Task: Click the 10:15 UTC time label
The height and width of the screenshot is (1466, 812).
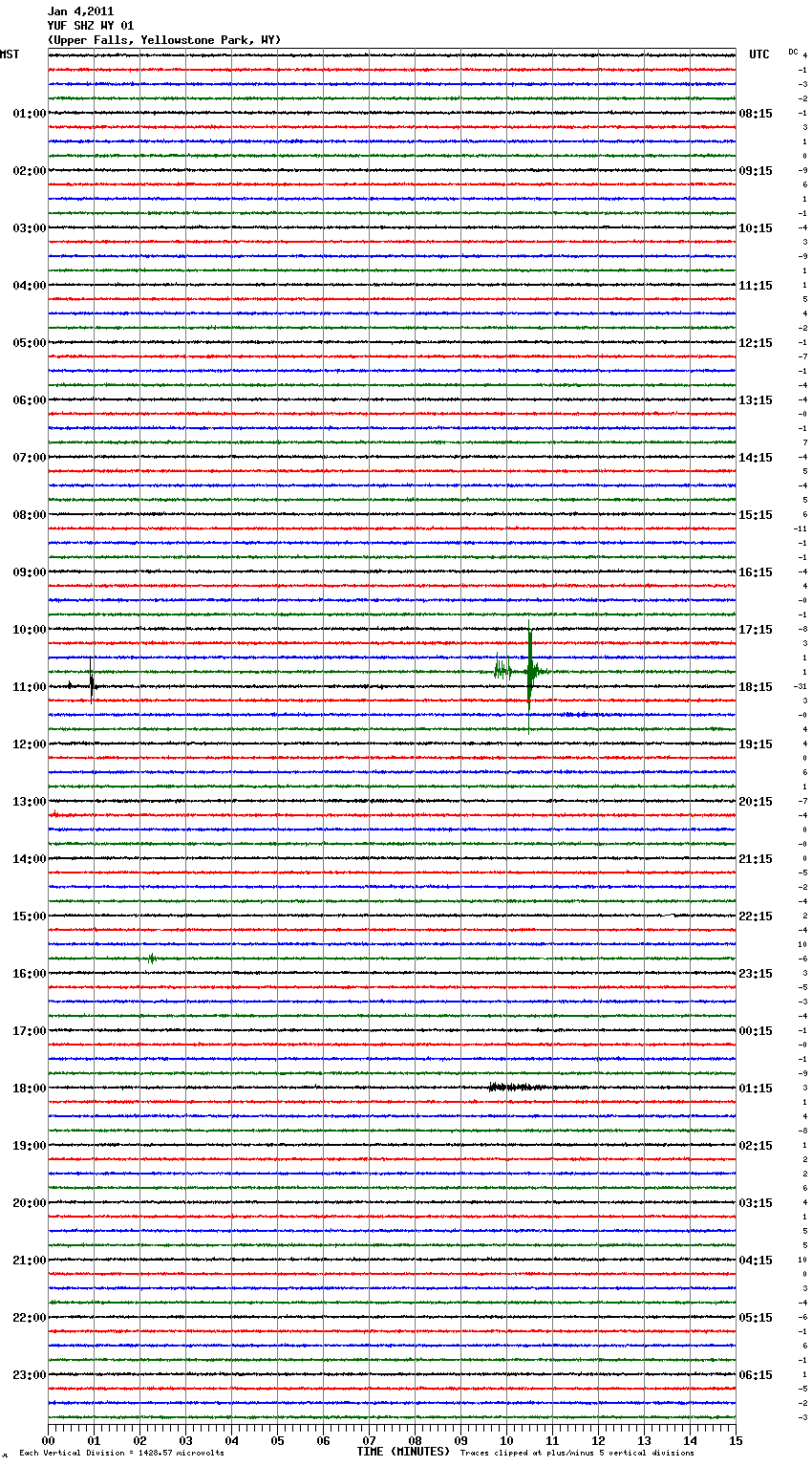Action: tap(756, 228)
